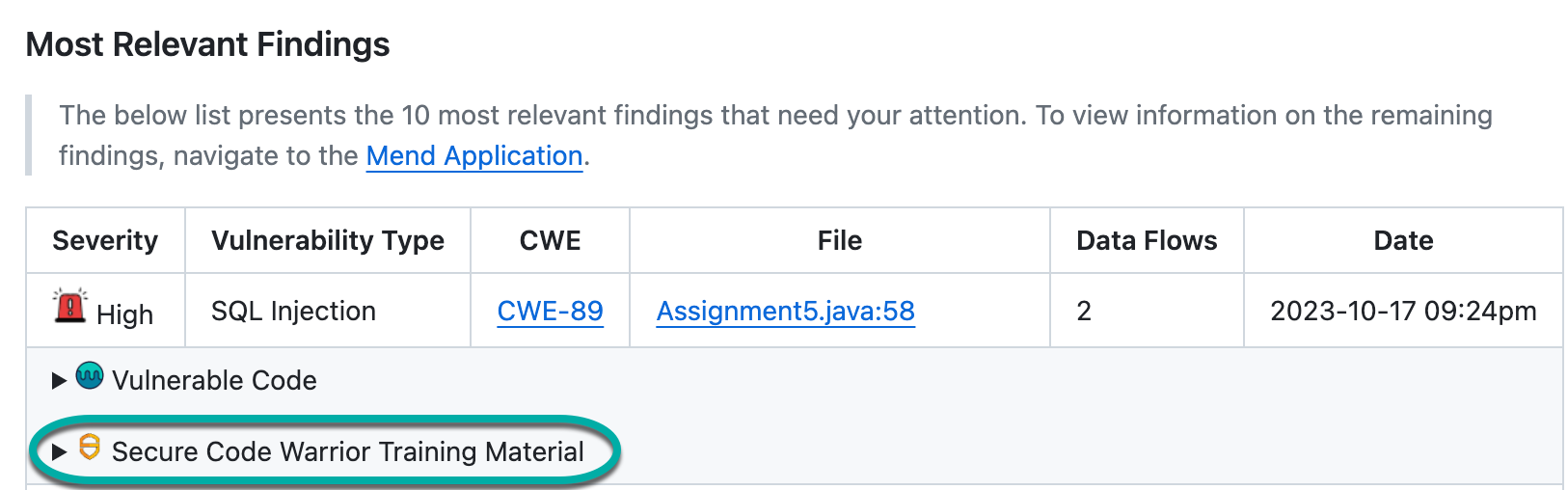Click the Data Flows column header
This screenshot has height=490, width=1568.
(x=1147, y=241)
